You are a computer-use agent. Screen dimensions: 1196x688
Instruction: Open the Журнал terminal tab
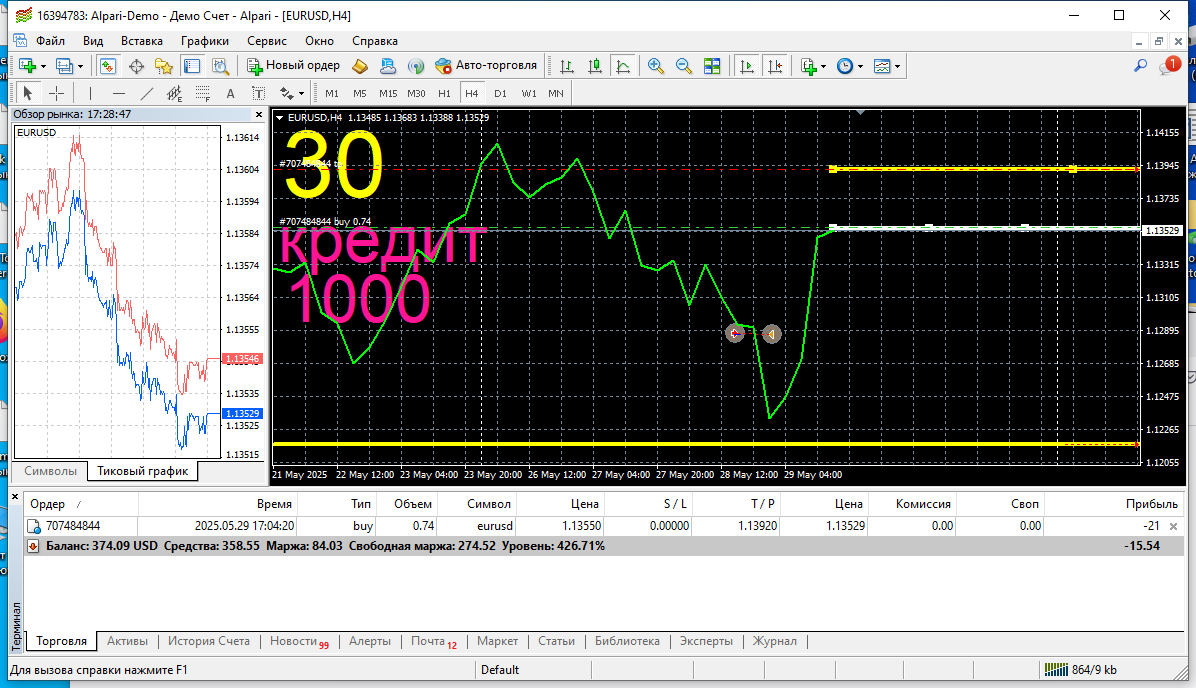(774, 641)
